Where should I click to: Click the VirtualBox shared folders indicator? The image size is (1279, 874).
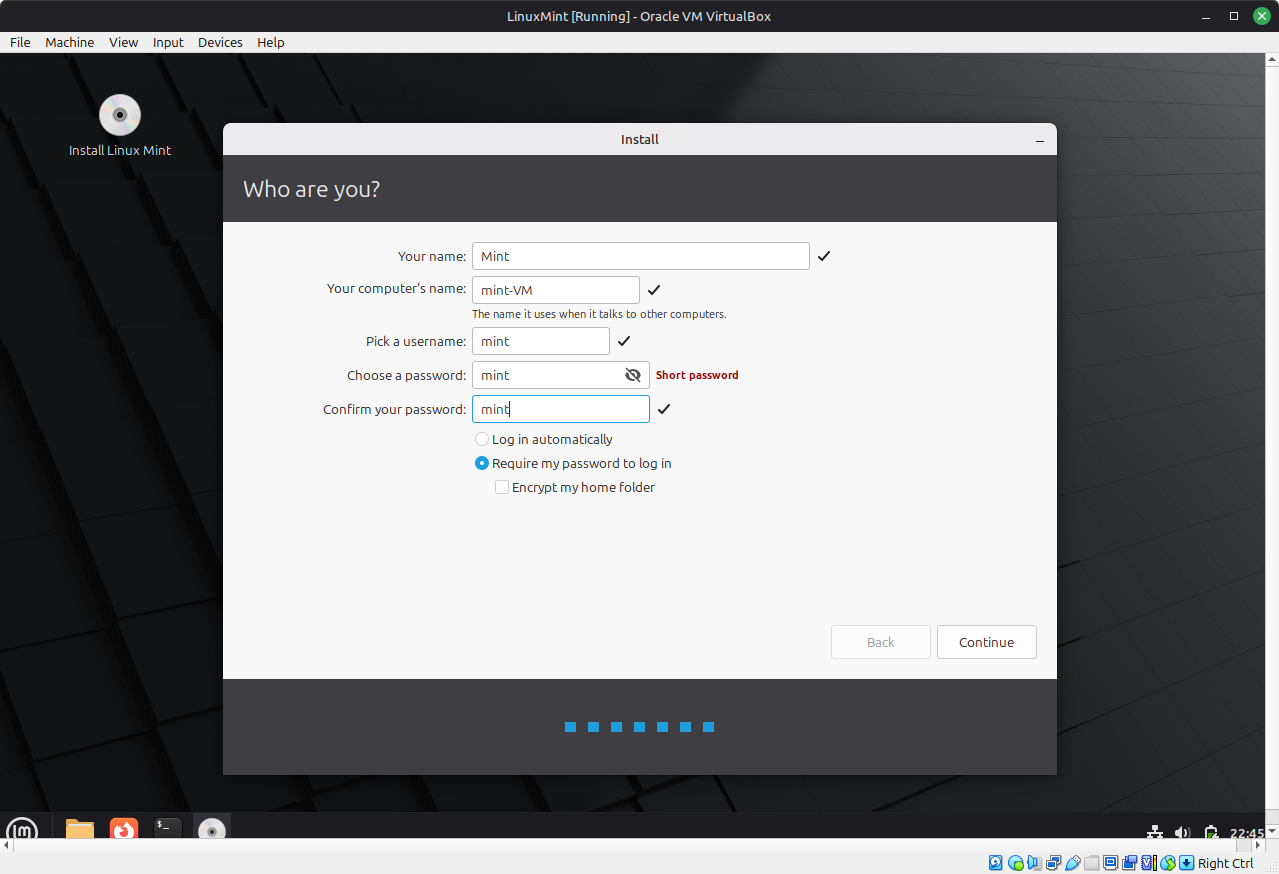[1092, 863]
